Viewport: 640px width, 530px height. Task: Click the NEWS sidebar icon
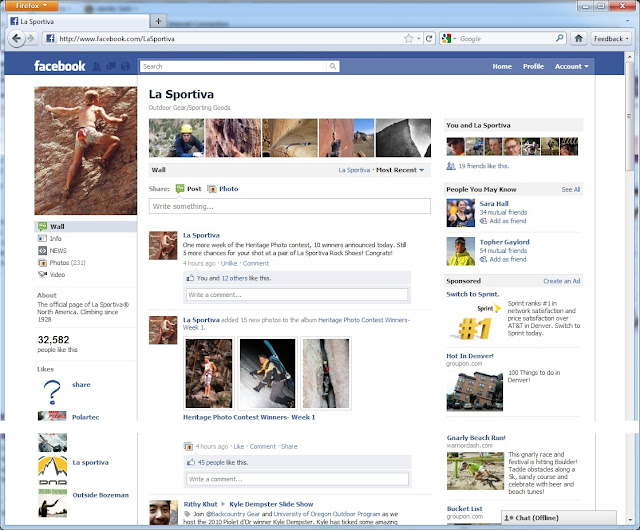pyautogui.click(x=42, y=250)
